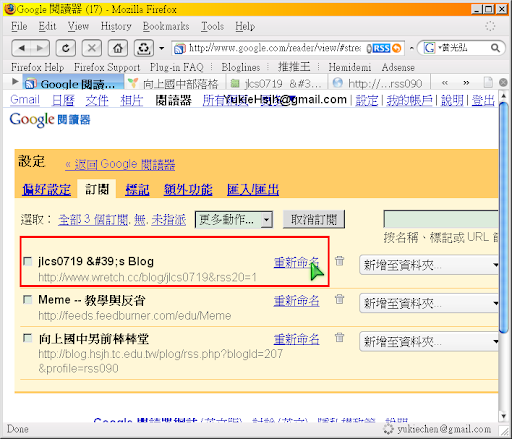Open the Tools menu

212,26
